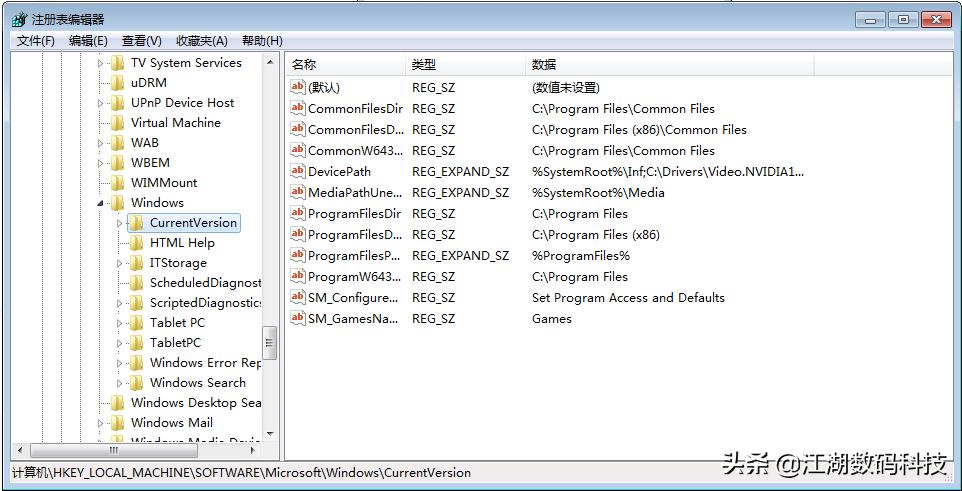Click the folder icon beside ScheduledDiagnostics
The image size is (962, 491).
[x=136, y=283]
